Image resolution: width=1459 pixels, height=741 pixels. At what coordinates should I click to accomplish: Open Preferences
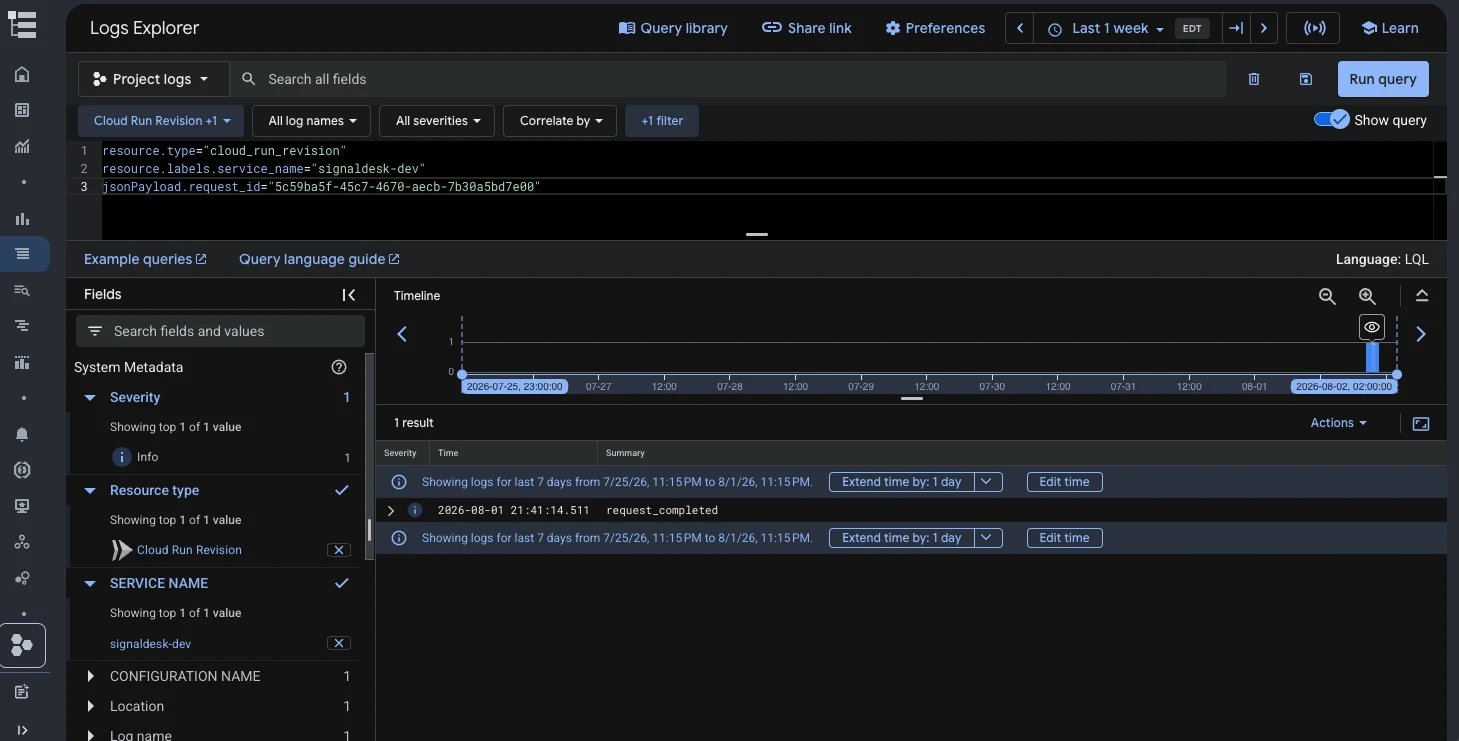pos(935,28)
